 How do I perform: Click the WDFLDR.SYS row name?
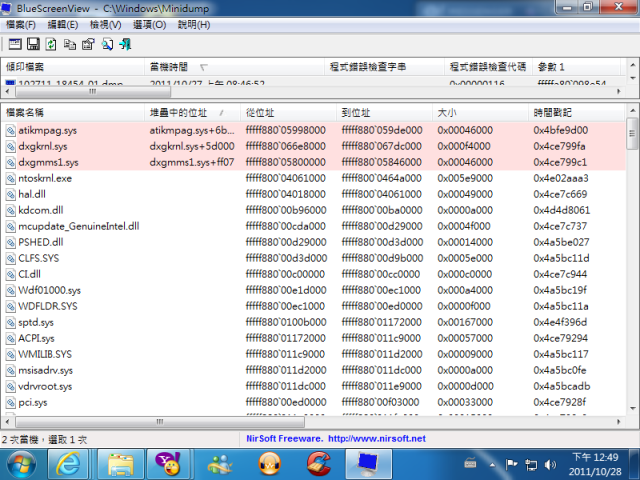click(x=48, y=306)
